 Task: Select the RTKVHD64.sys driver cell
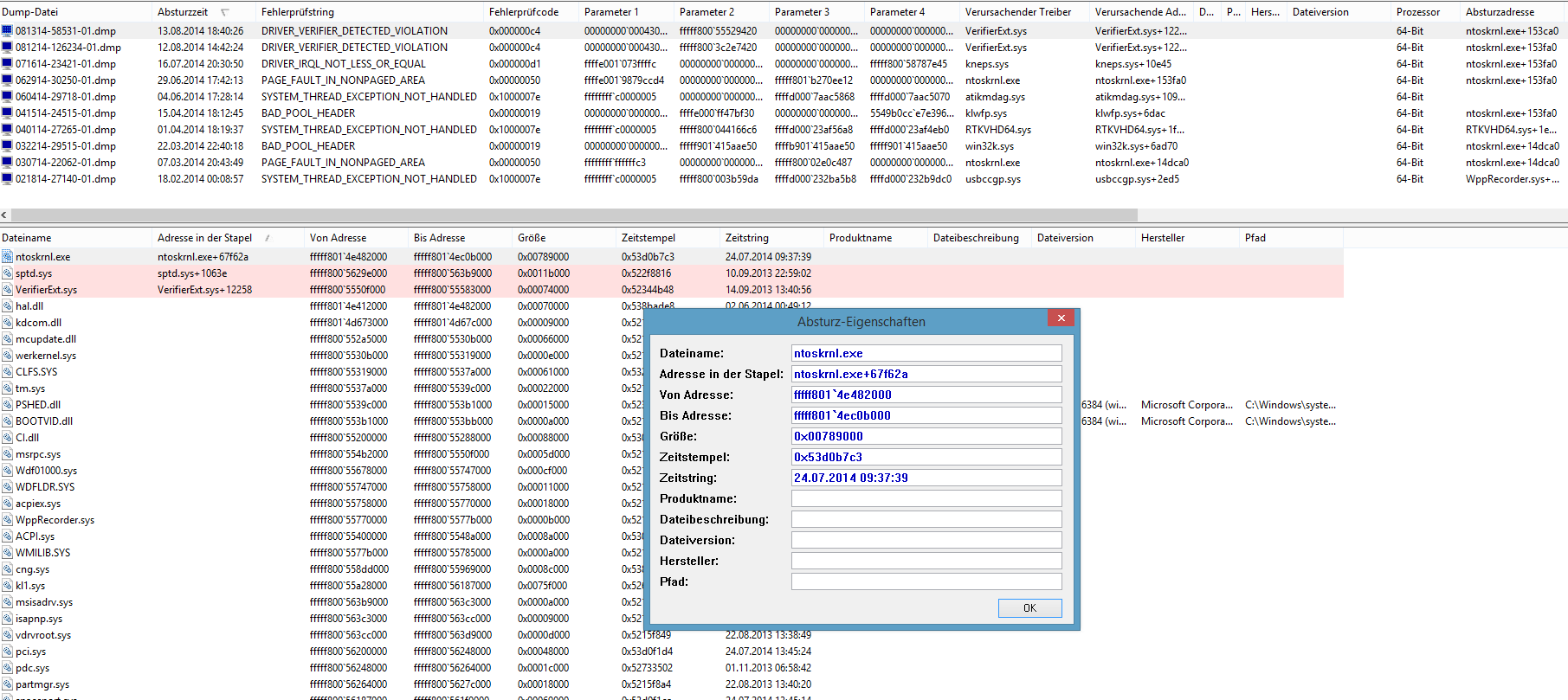(998, 129)
